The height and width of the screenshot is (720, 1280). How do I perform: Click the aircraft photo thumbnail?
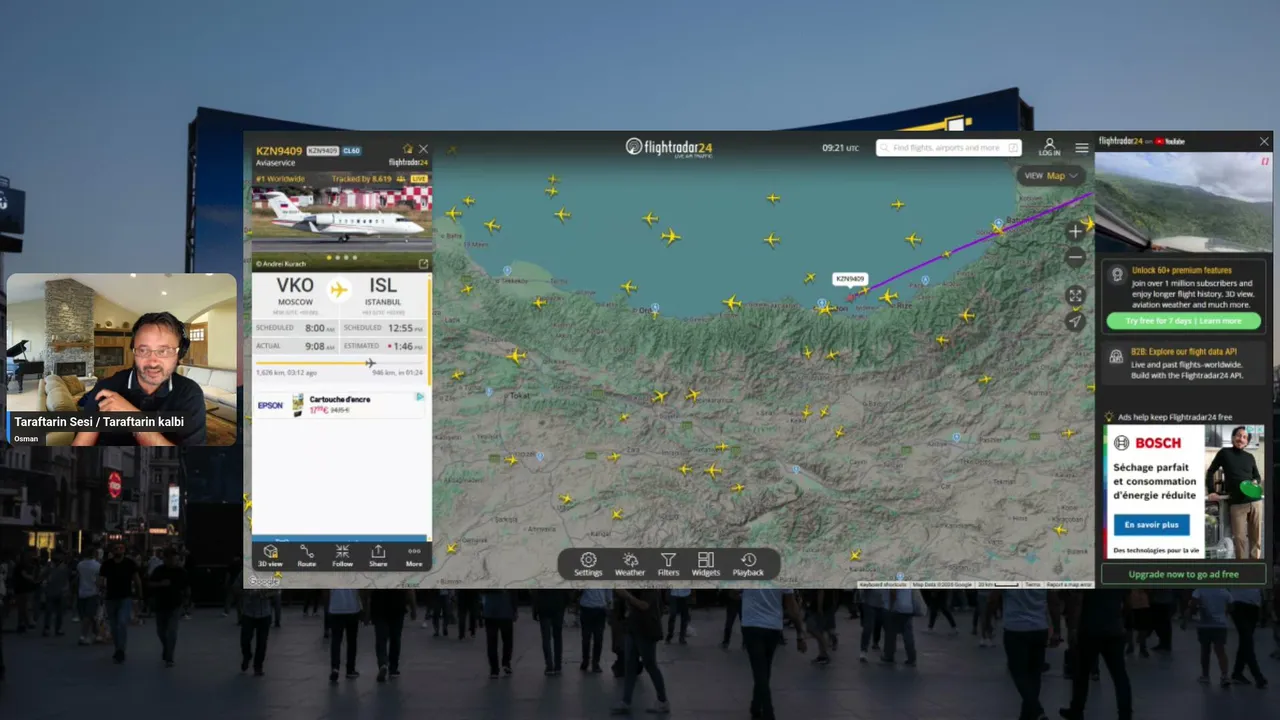(x=342, y=220)
